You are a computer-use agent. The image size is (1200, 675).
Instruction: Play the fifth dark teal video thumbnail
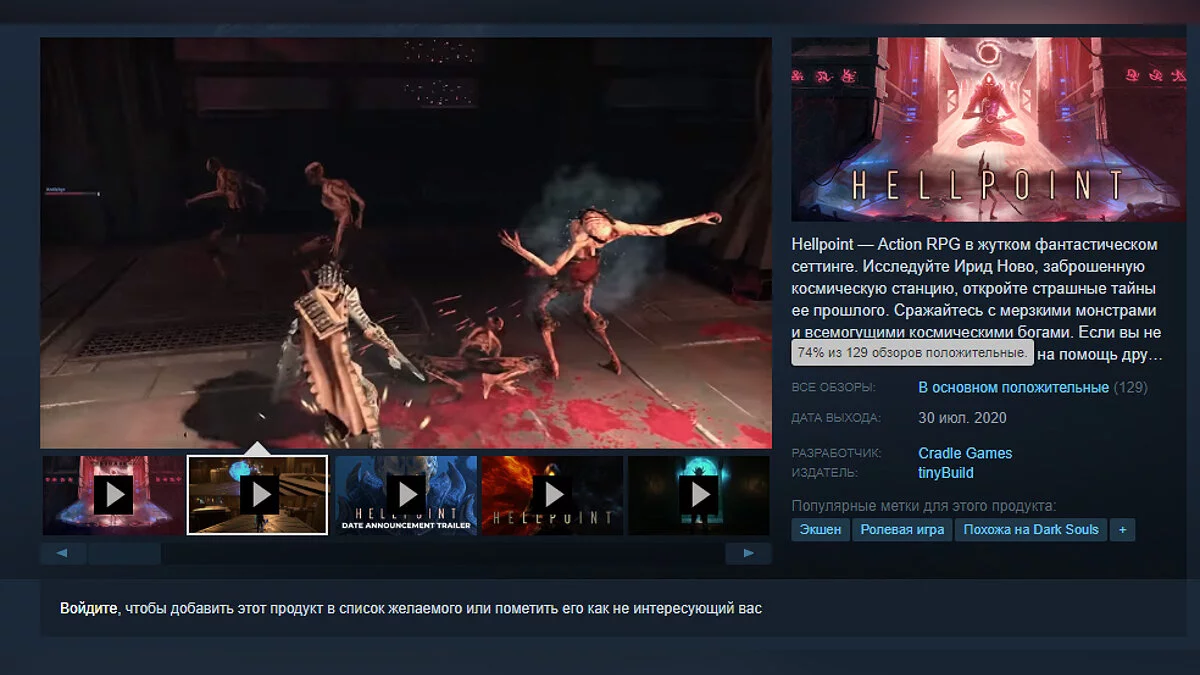click(699, 495)
